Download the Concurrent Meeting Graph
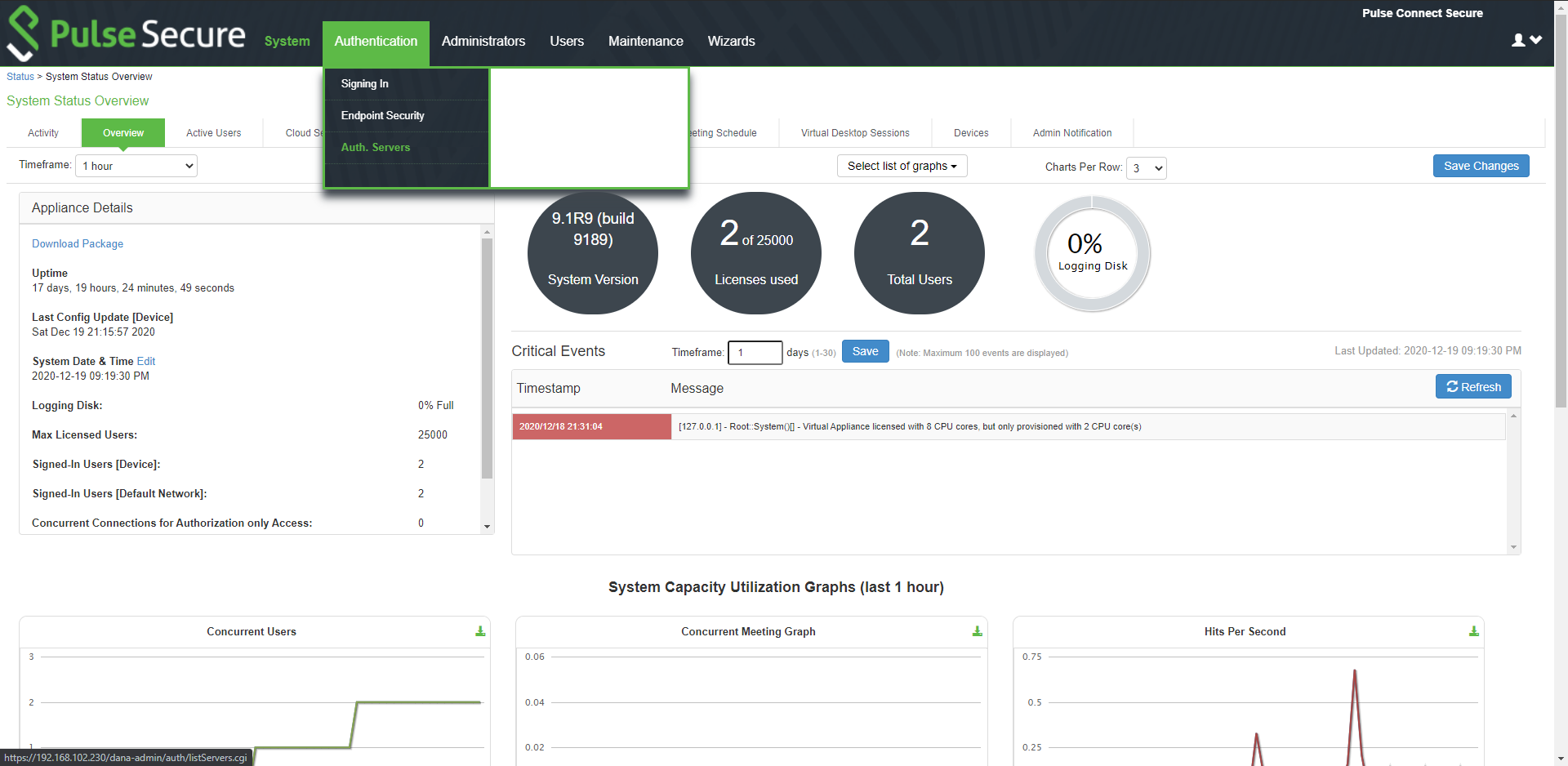 977,631
